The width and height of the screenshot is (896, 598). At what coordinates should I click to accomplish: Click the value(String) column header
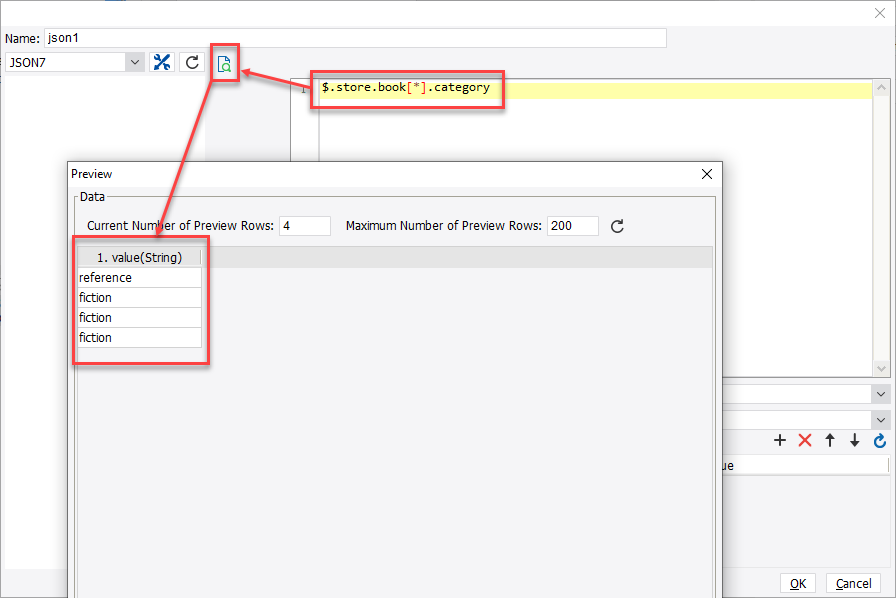point(138,257)
